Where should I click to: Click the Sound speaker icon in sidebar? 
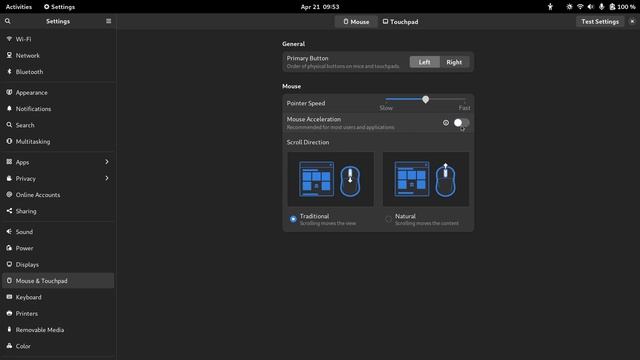(x=9, y=231)
